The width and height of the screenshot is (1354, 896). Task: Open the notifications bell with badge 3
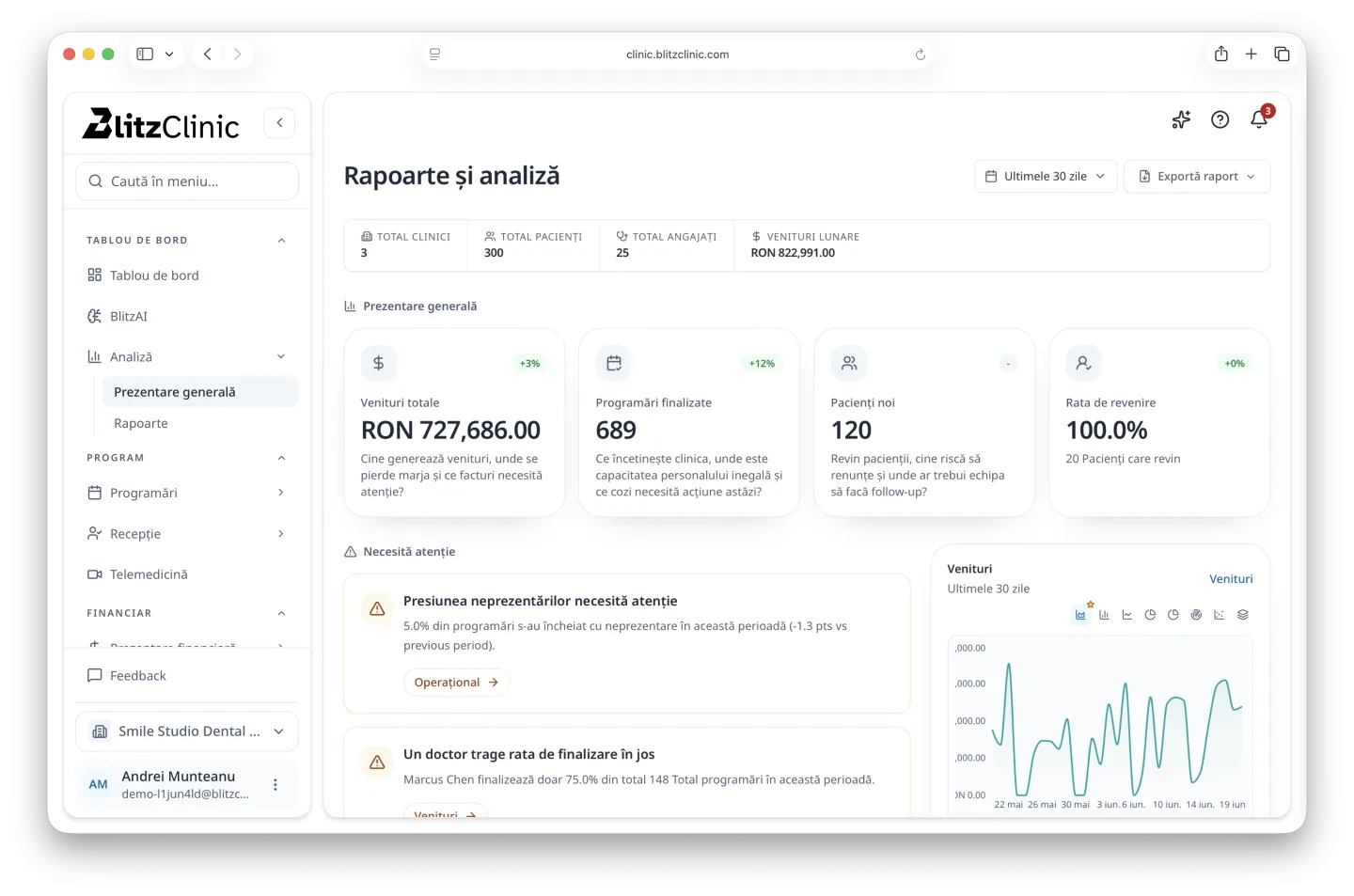(x=1260, y=119)
